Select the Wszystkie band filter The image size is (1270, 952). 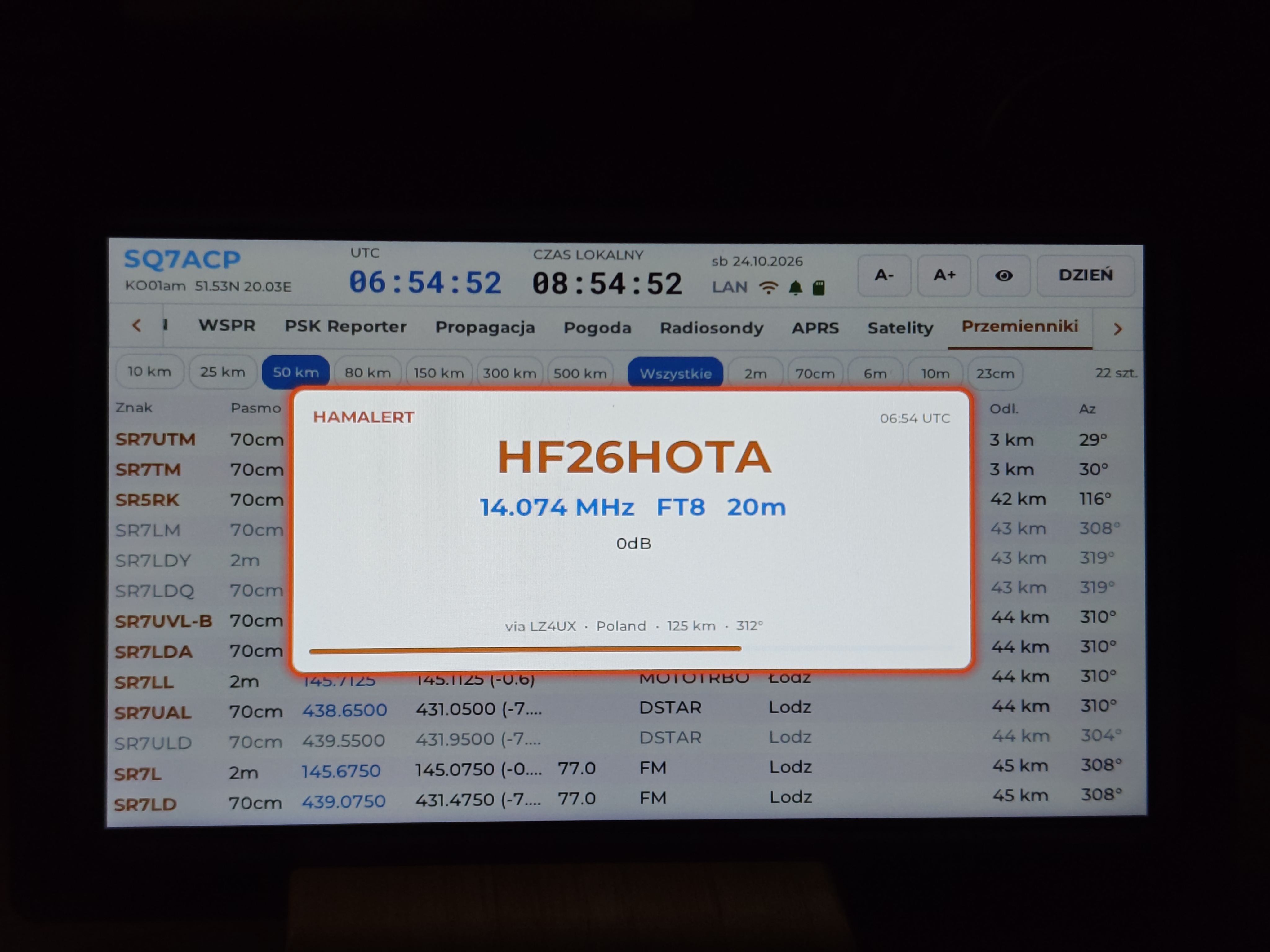(675, 373)
